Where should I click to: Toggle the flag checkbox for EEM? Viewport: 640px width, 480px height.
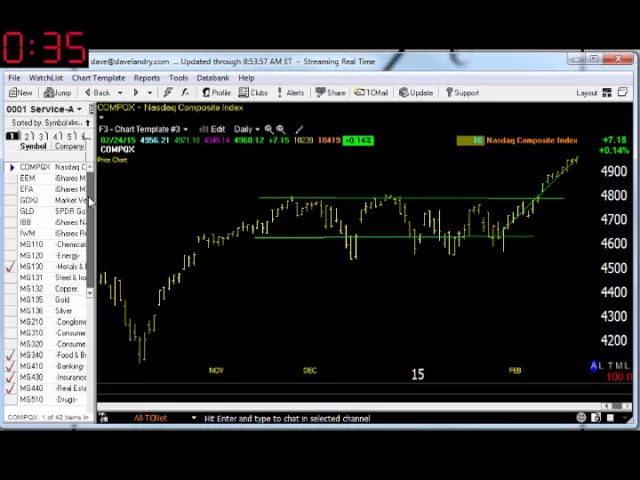point(11,178)
